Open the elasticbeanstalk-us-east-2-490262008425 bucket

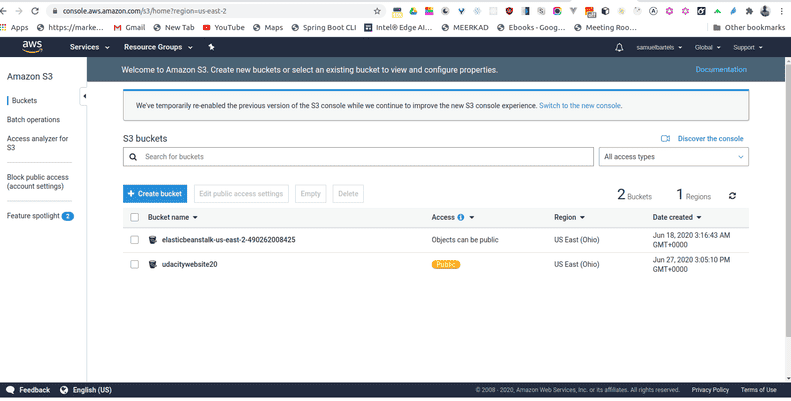[x=229, y=240]
